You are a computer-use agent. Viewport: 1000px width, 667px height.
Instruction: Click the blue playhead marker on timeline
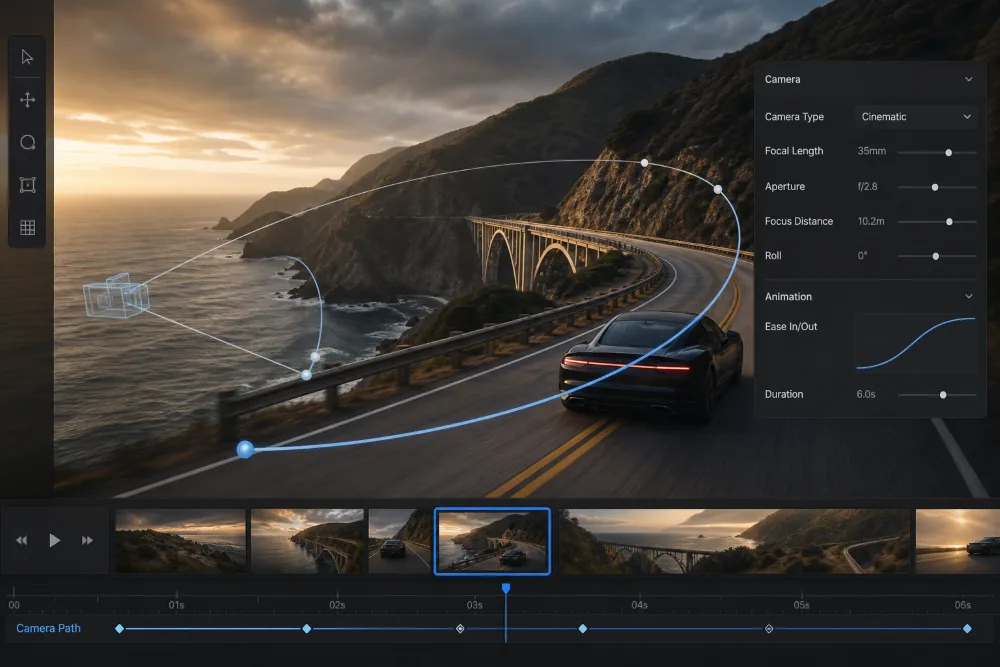coord(506,588)
